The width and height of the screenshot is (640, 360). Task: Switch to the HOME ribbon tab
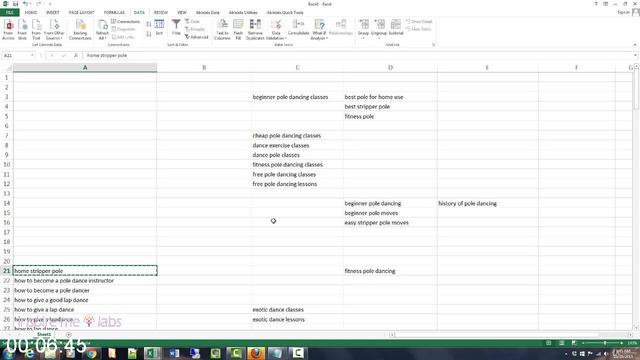pos(31,13)
